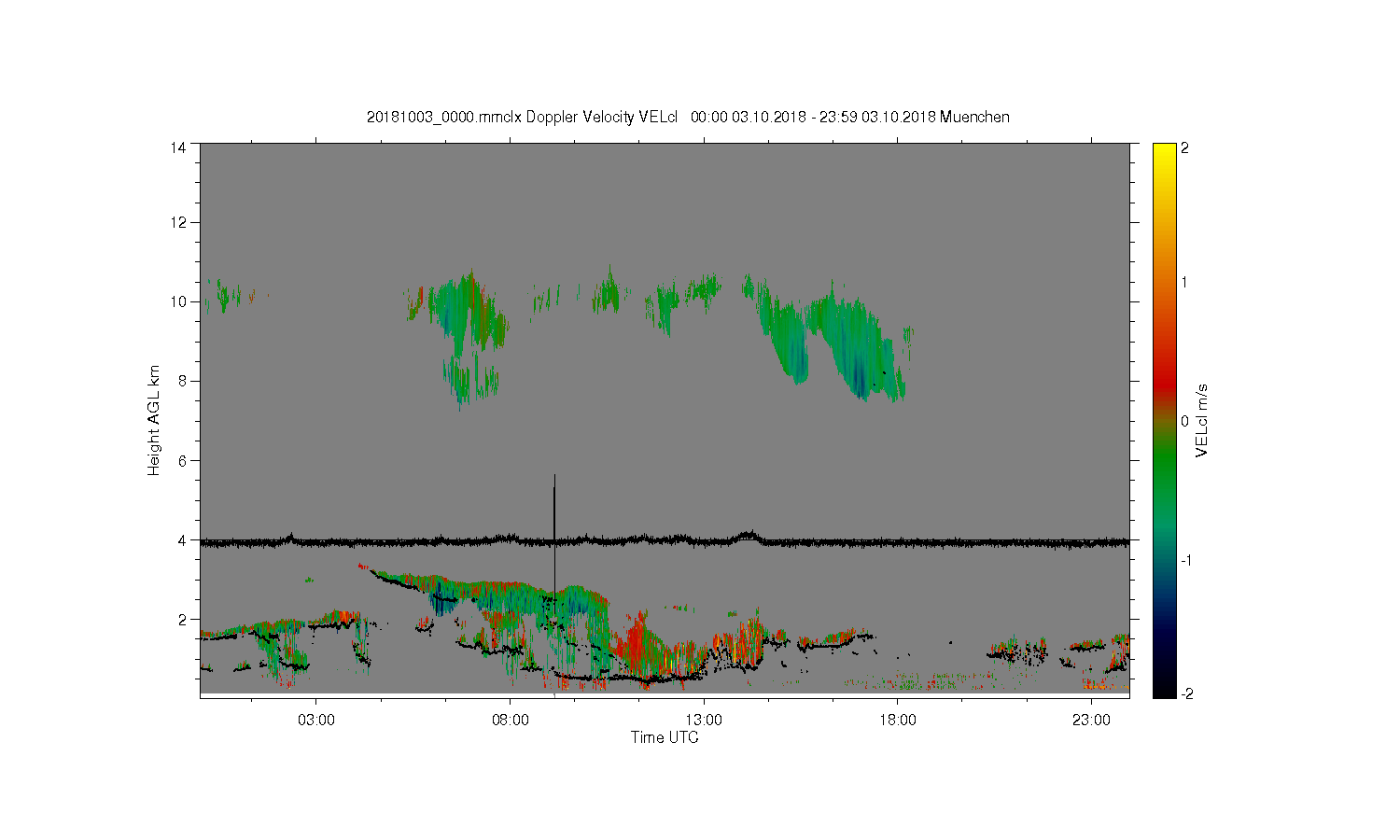Click the 23:00 time tick label
The width and height of the screenshot is (1400, 840).
[x=1091, y=721]
